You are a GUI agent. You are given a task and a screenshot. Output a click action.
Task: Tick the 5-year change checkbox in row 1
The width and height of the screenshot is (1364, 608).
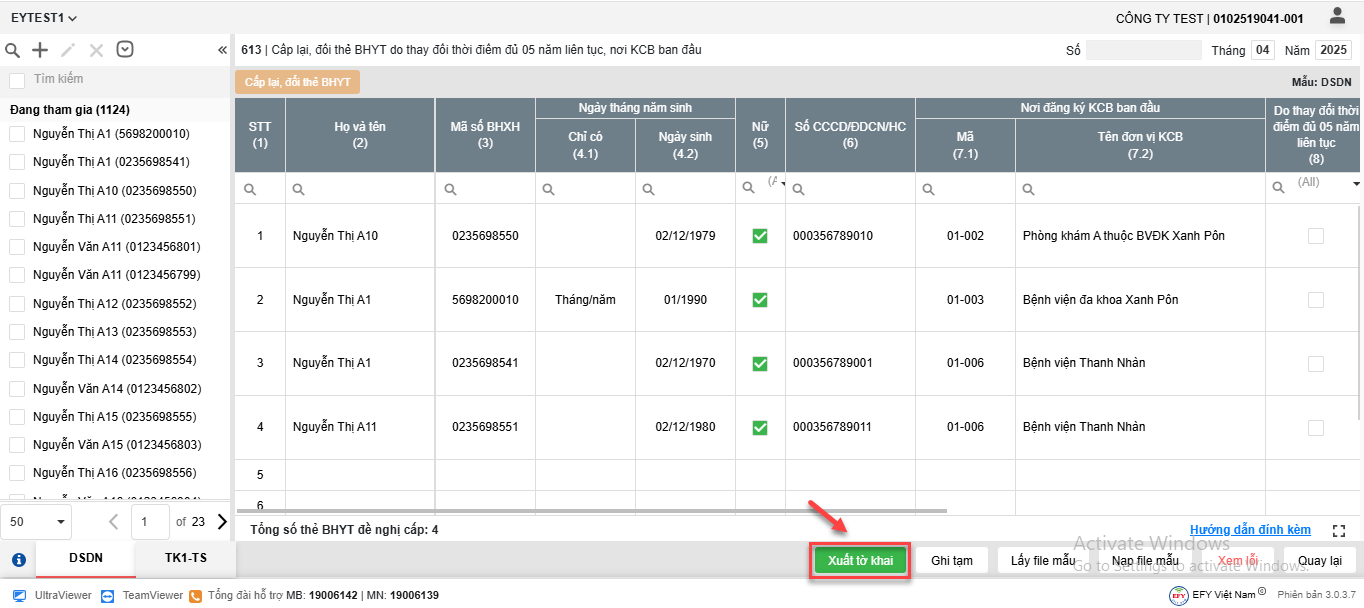1315,236
